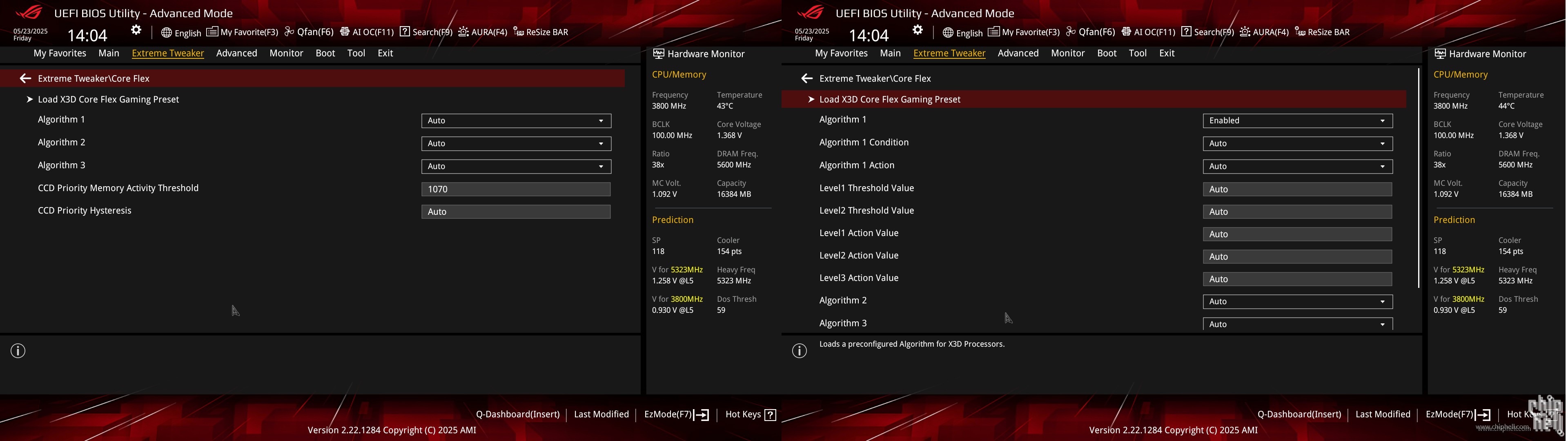
Task: Click Level2 Action Value field
Action: [x=1298, y=257]
